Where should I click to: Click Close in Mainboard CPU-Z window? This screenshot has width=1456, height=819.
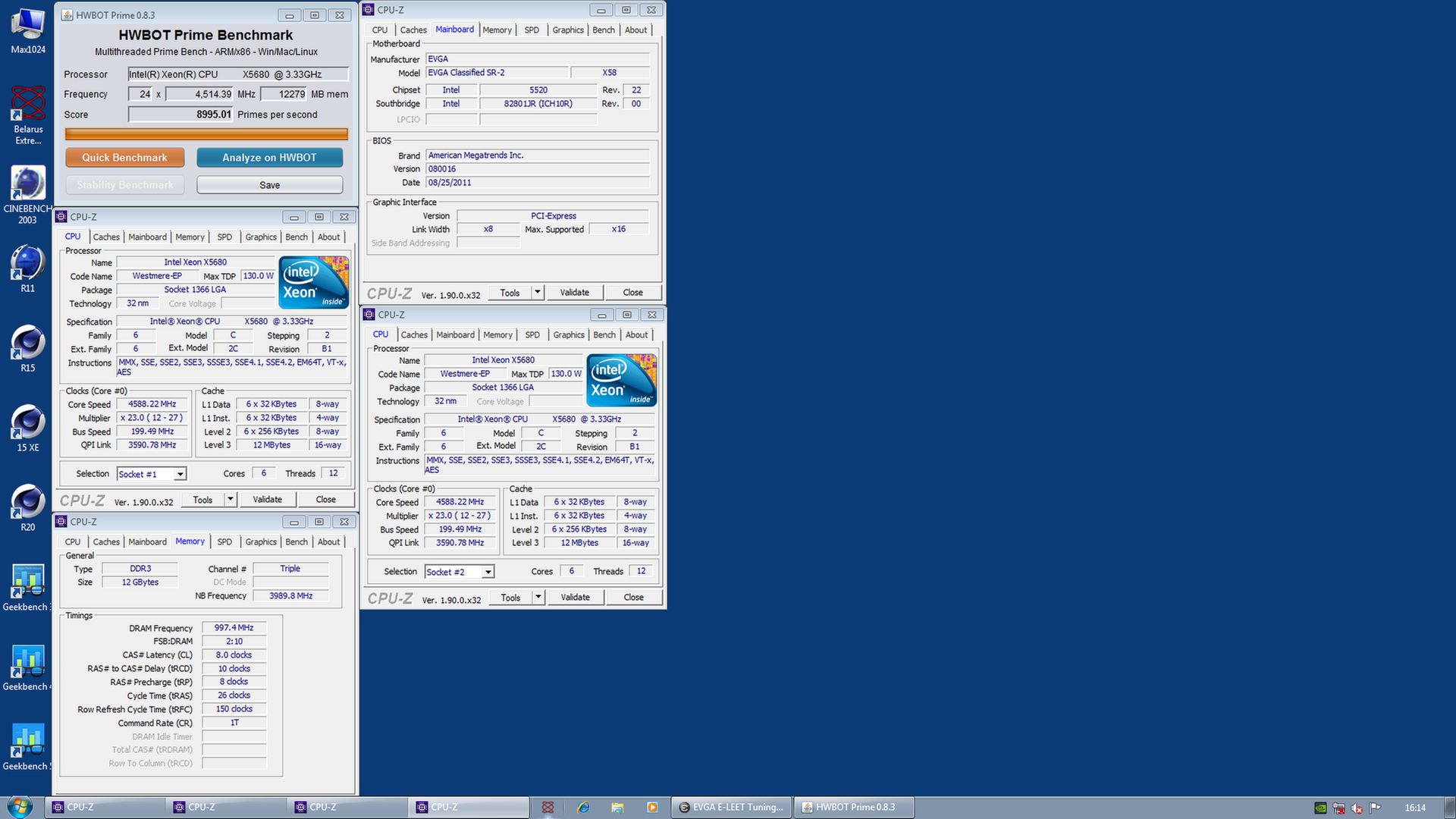[x=632, y=293]
